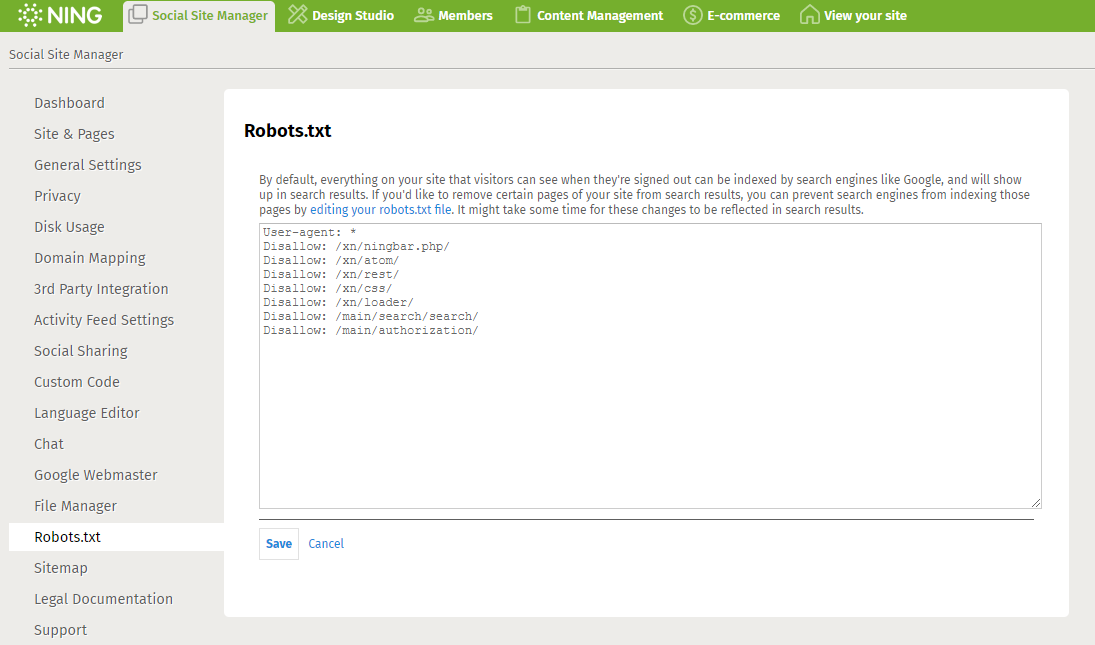This screenshot has height=645, width=1095.
Task: Open Disk Usage page
Action: 69,227
